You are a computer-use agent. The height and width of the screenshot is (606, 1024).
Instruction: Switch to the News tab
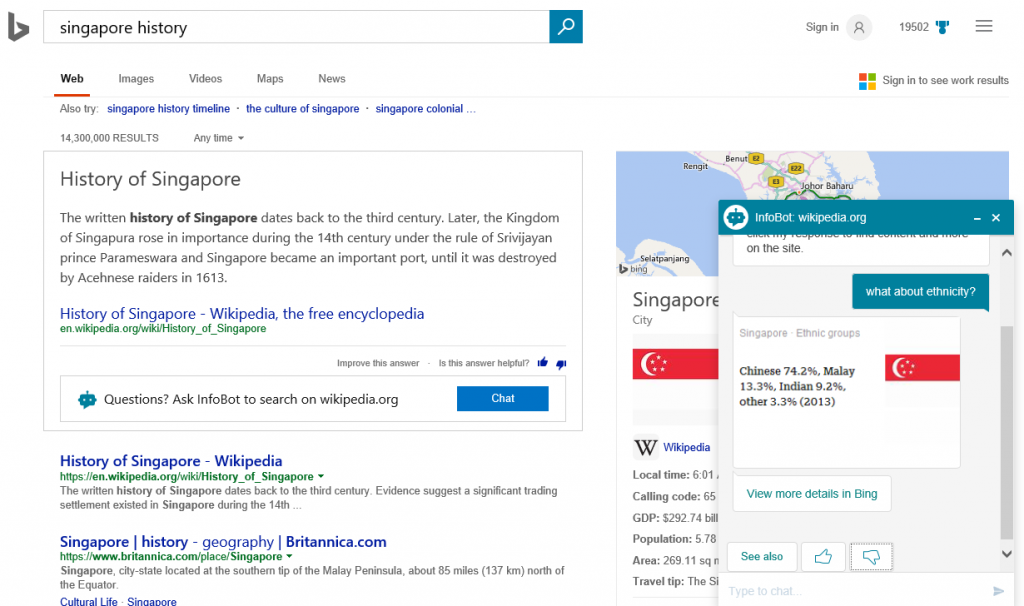(x=332, y=78)
